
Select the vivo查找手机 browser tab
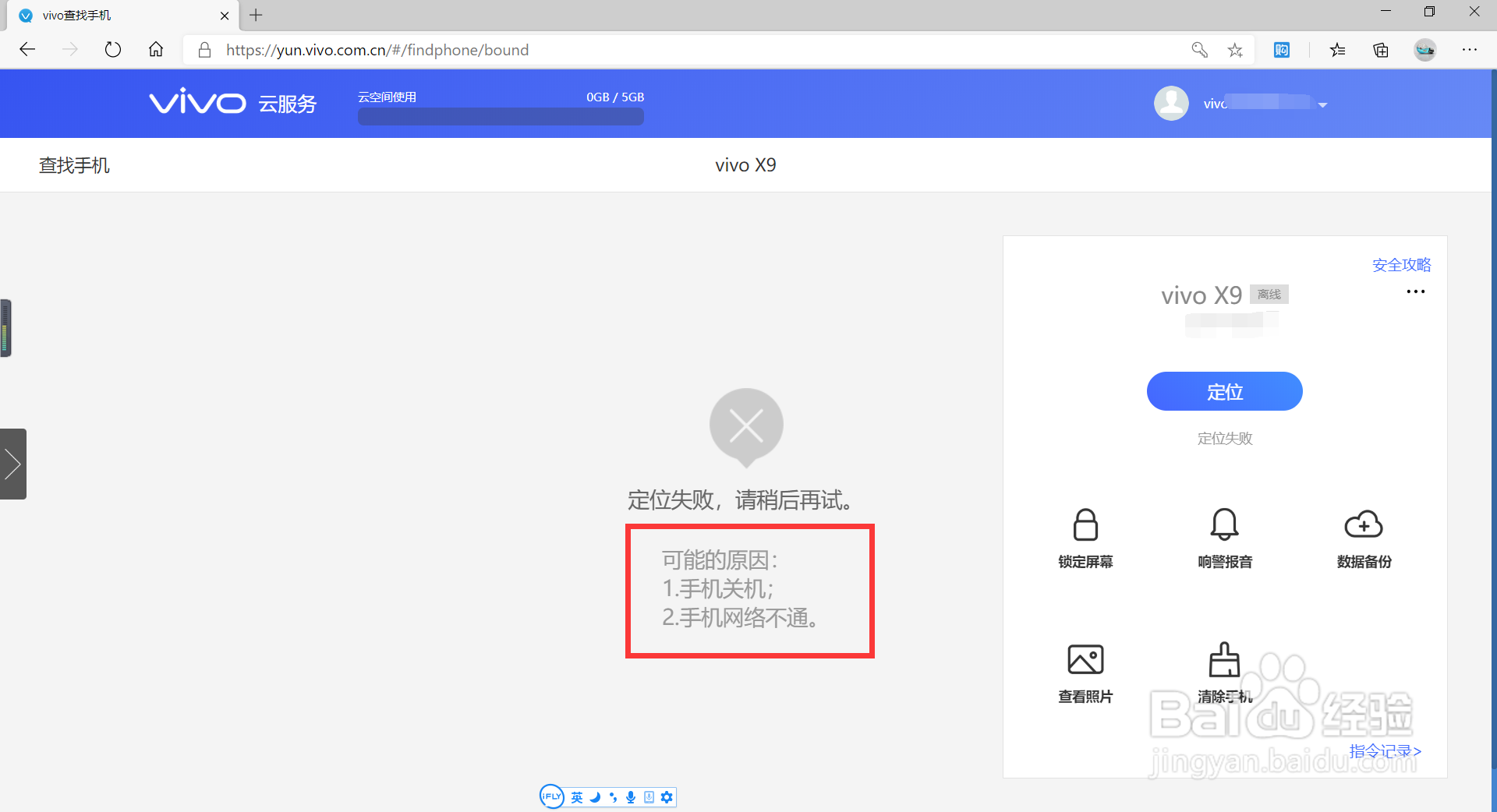point(123,16)
